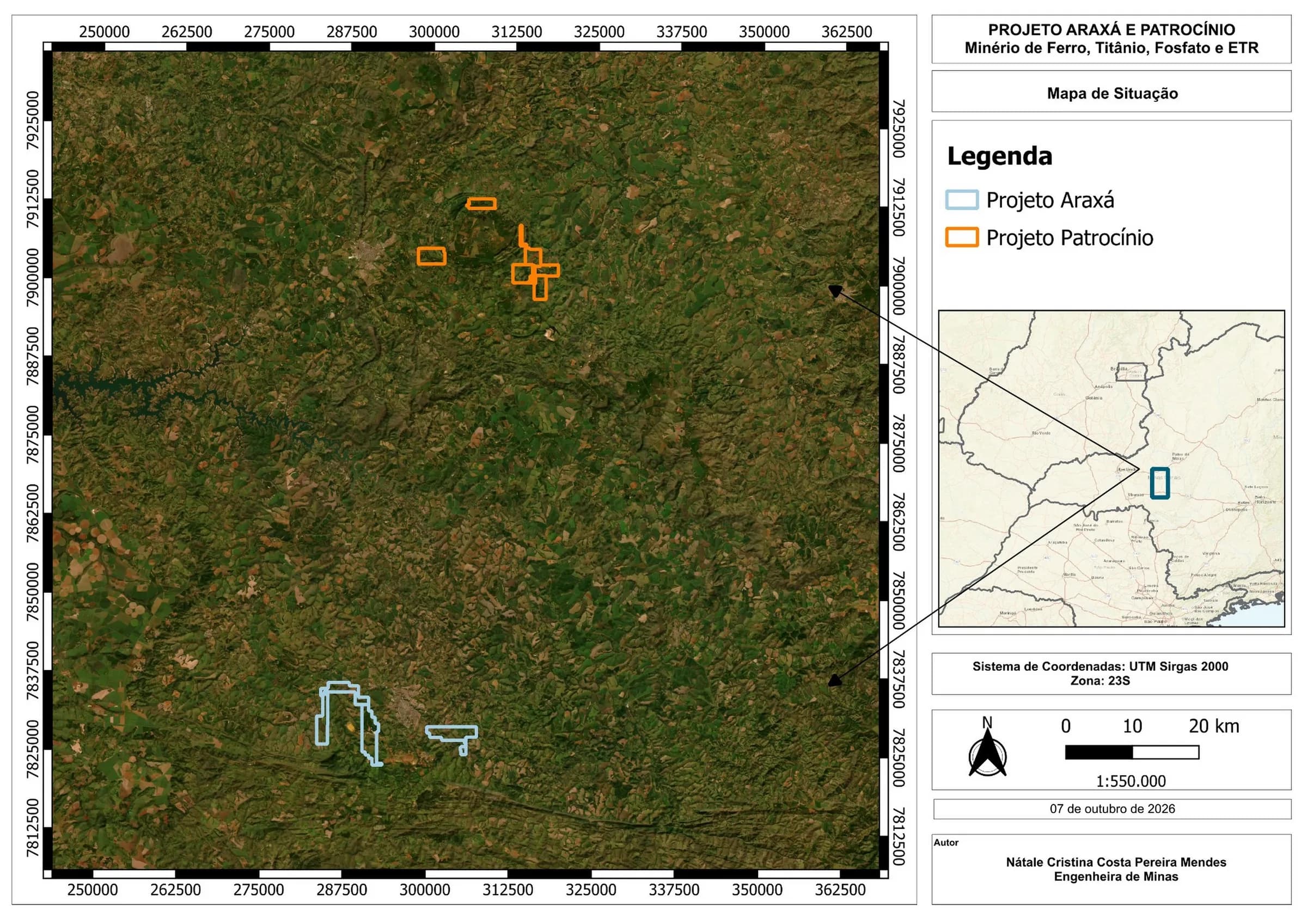Viewport: 1307px width, 924px height.
Task: Click the westernmost orange Patrocínio rectangle
Action: pyautogui.click(x=431, y=256)
